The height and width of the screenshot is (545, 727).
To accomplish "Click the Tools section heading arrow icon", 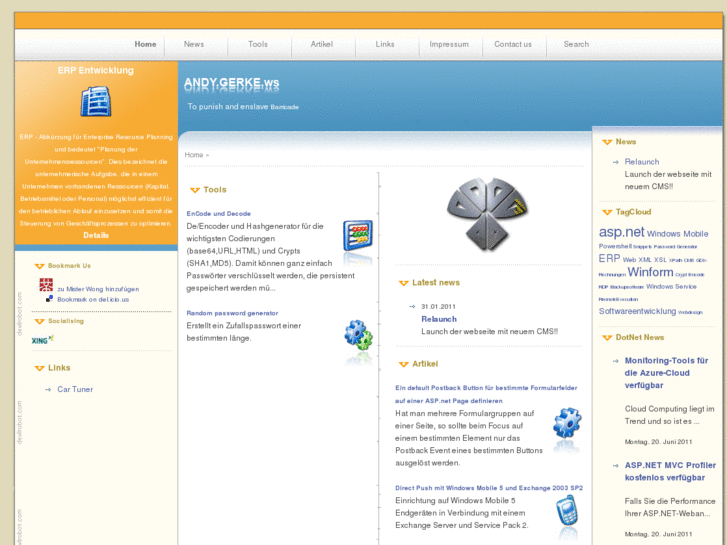I will point(195,190).
